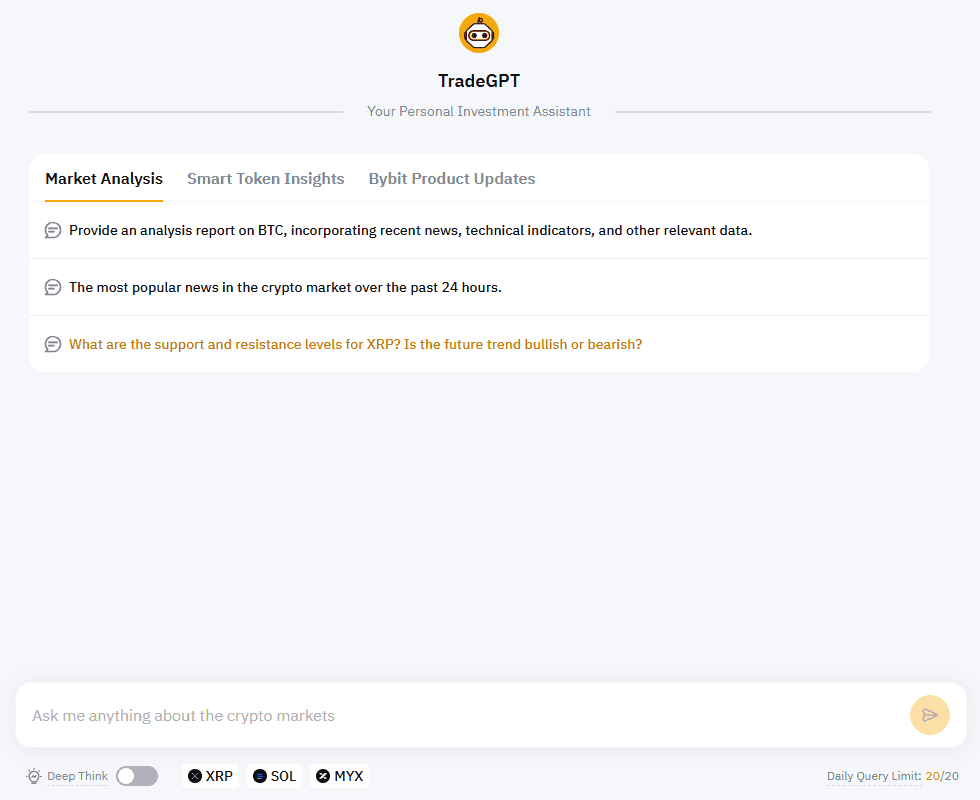This screenshot has height=800, width=980.
Task: Click the TradeGPT robot logo icon
Action: (x=479, y=33)
